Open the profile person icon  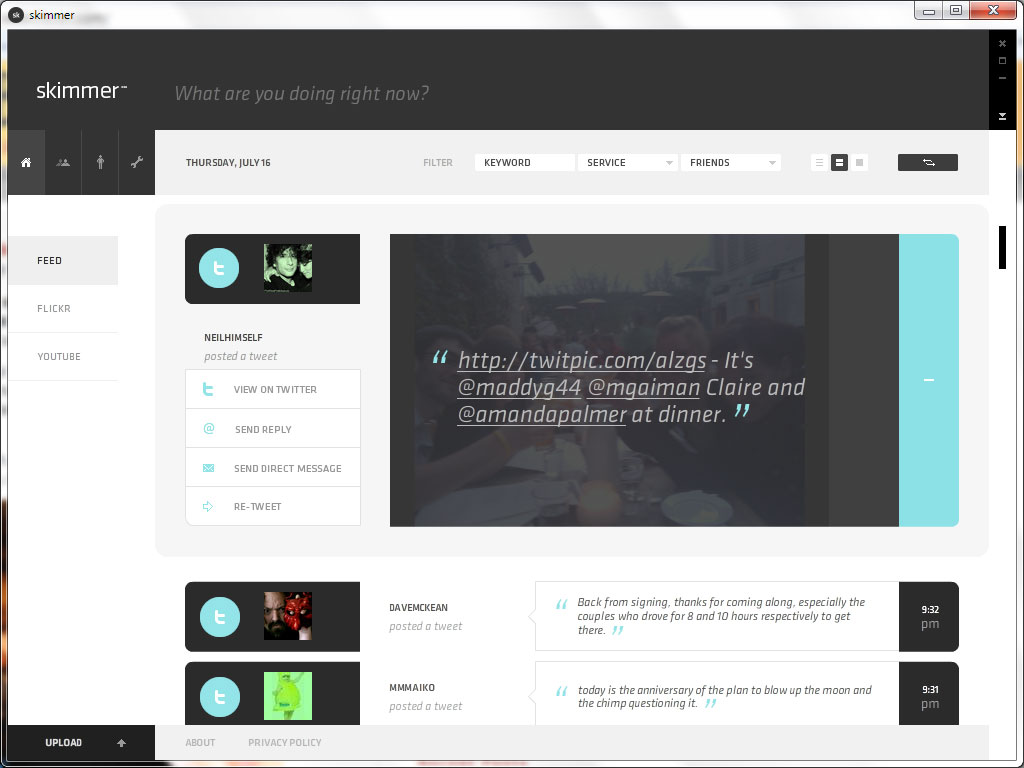click(x=100, y=162)
